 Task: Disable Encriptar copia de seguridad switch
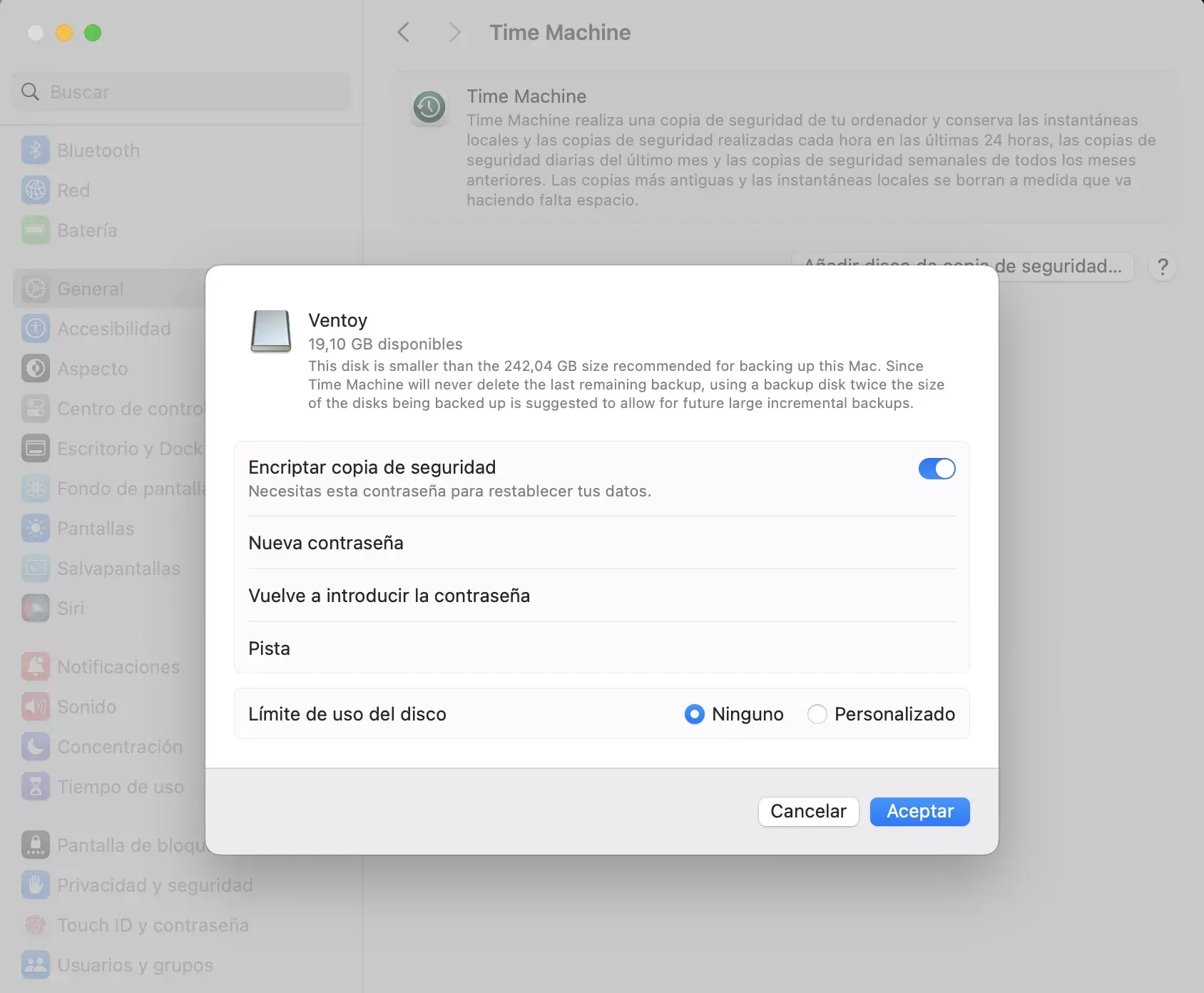(937, 469)
